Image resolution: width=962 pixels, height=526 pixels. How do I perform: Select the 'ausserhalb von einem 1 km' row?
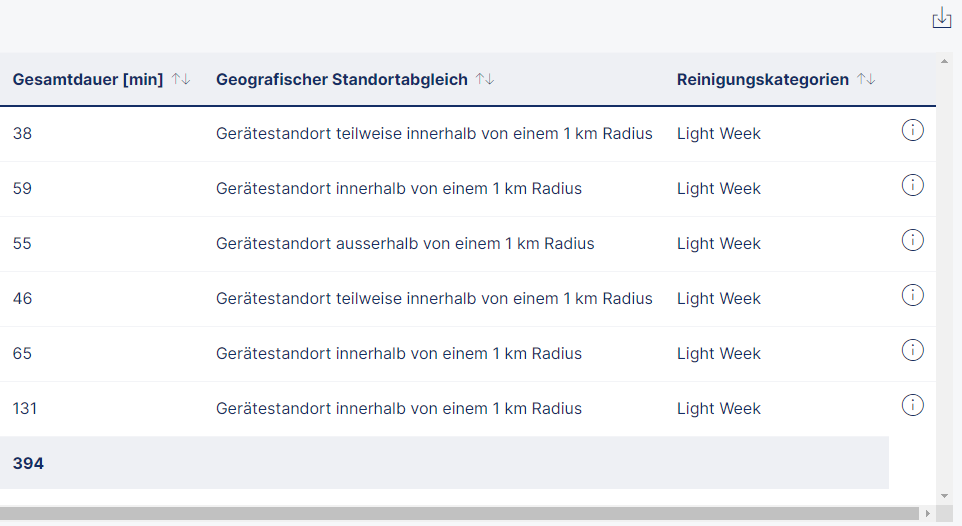pyautogui.click(x=405, y=243)
